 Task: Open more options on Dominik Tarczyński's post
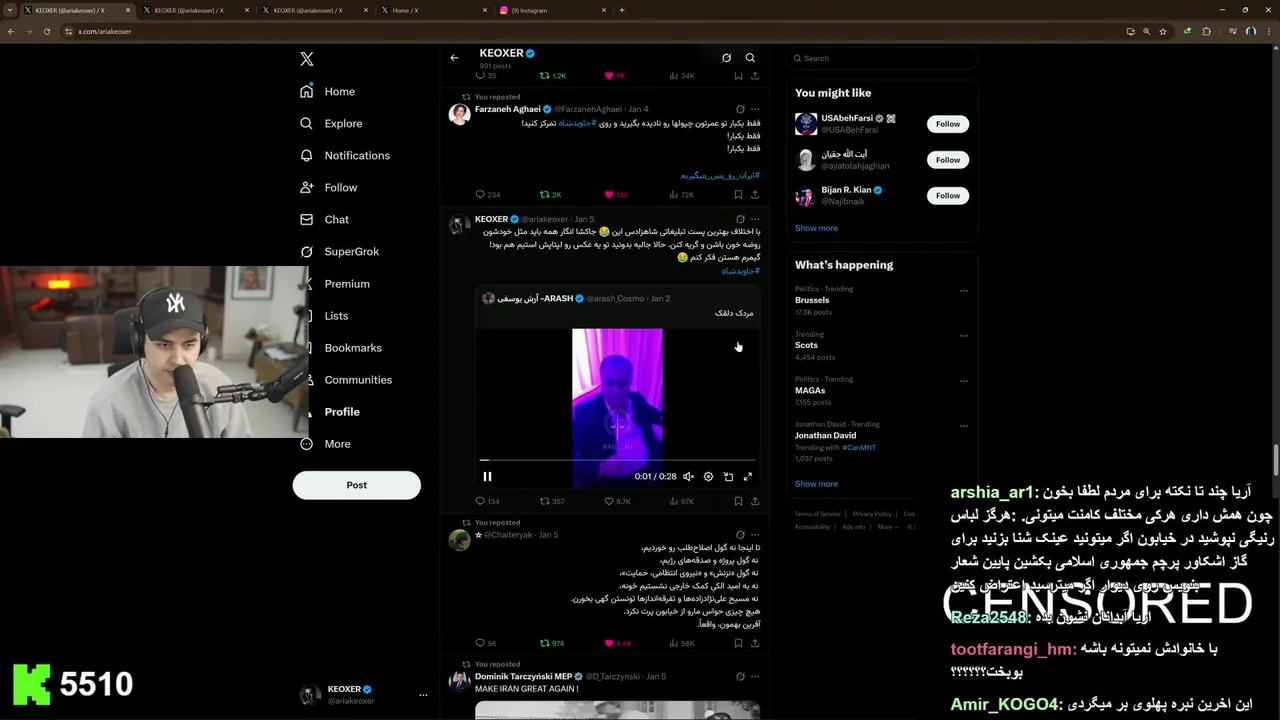[x=755, y=677]
